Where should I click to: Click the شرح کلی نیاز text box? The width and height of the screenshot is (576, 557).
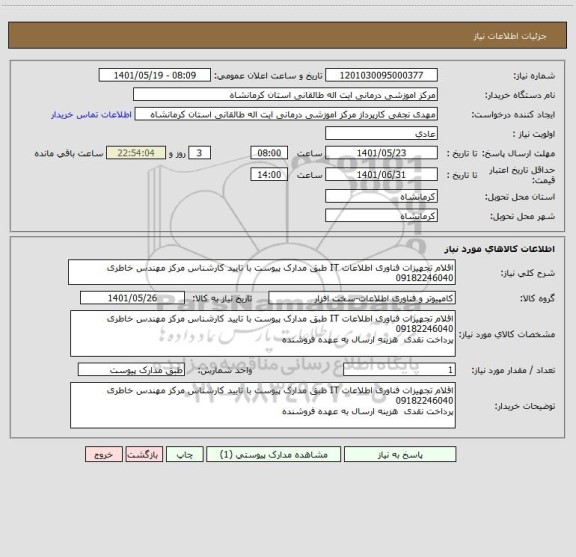(262, 272)
